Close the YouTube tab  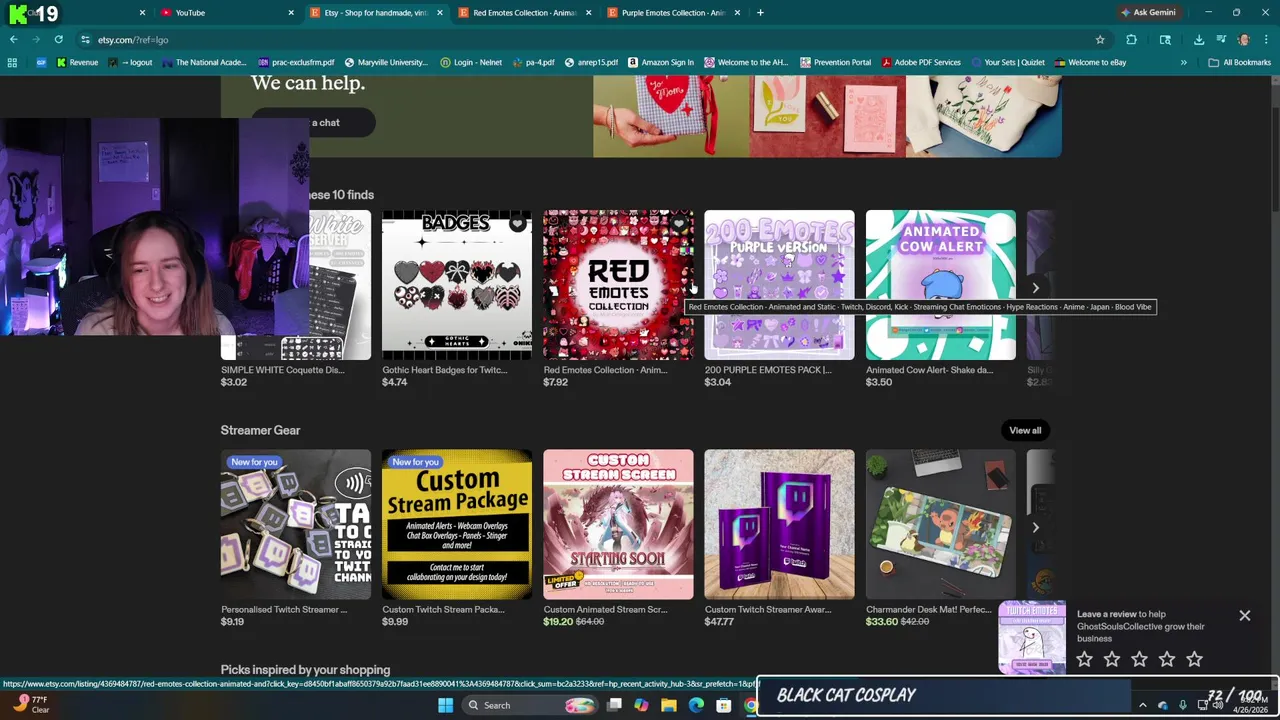(291, 13)
